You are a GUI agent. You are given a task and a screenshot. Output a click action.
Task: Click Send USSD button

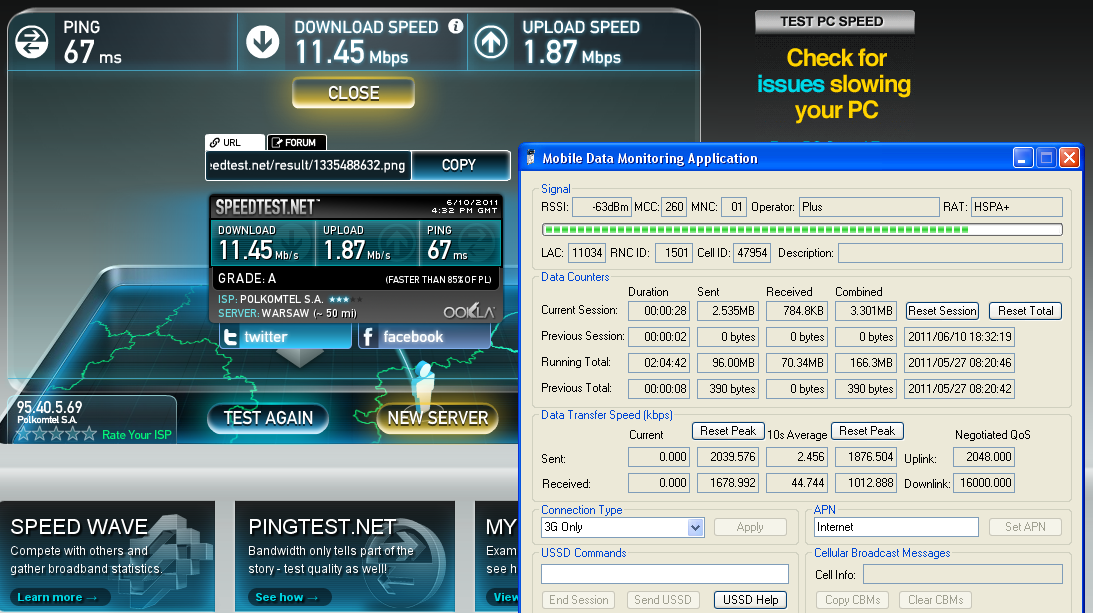coord(662,600)
